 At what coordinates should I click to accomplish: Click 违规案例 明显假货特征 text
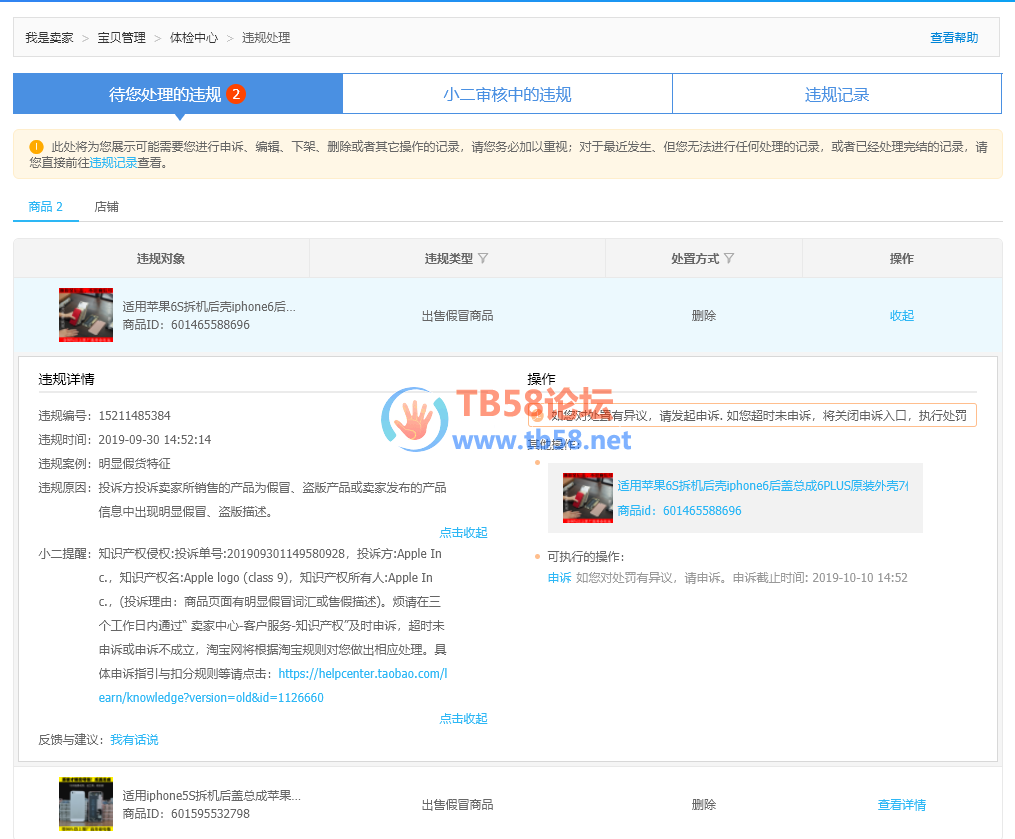(x=104, y=464)
